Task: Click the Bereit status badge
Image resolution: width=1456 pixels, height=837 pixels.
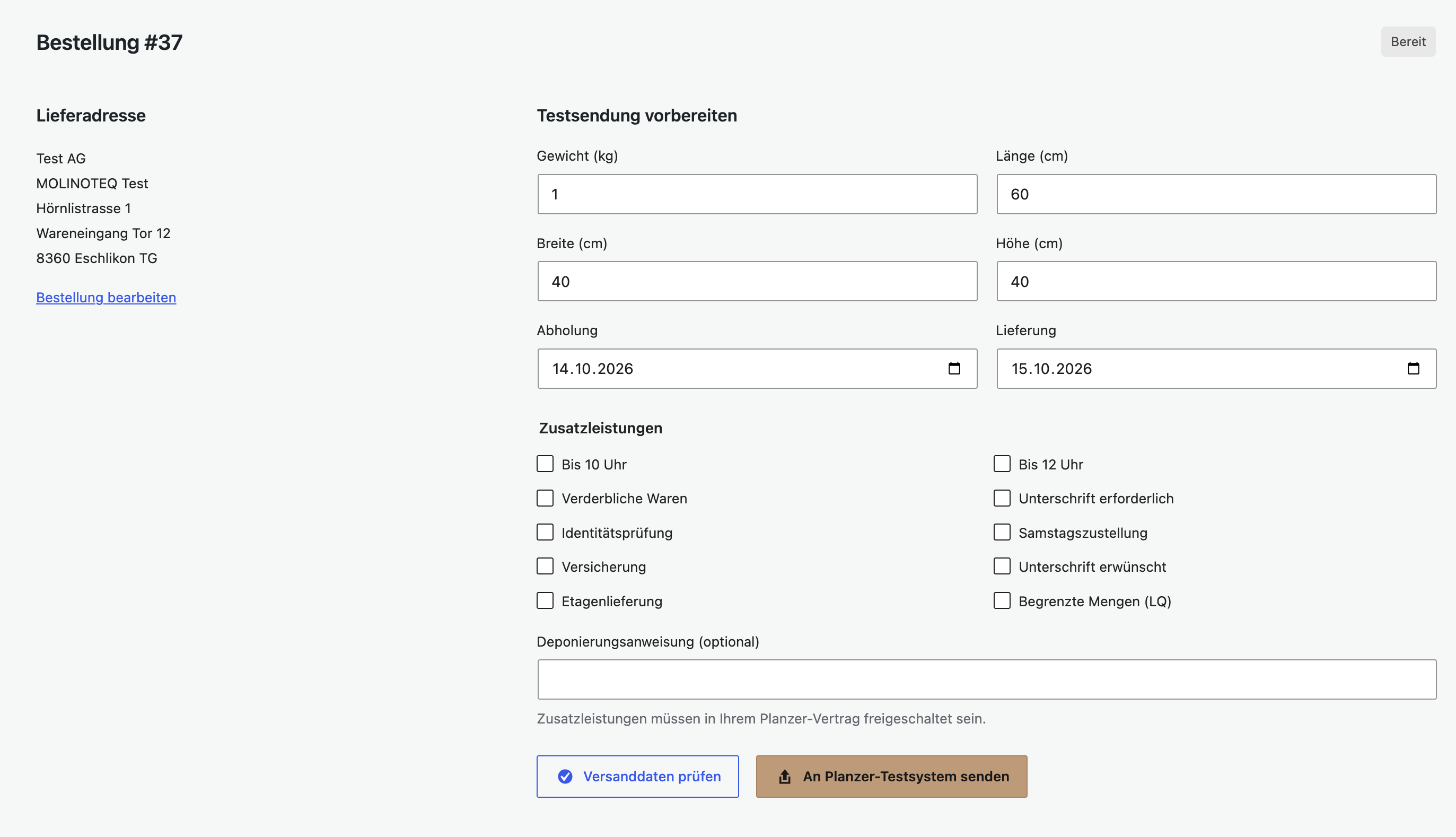Action: pos(1408,42)
